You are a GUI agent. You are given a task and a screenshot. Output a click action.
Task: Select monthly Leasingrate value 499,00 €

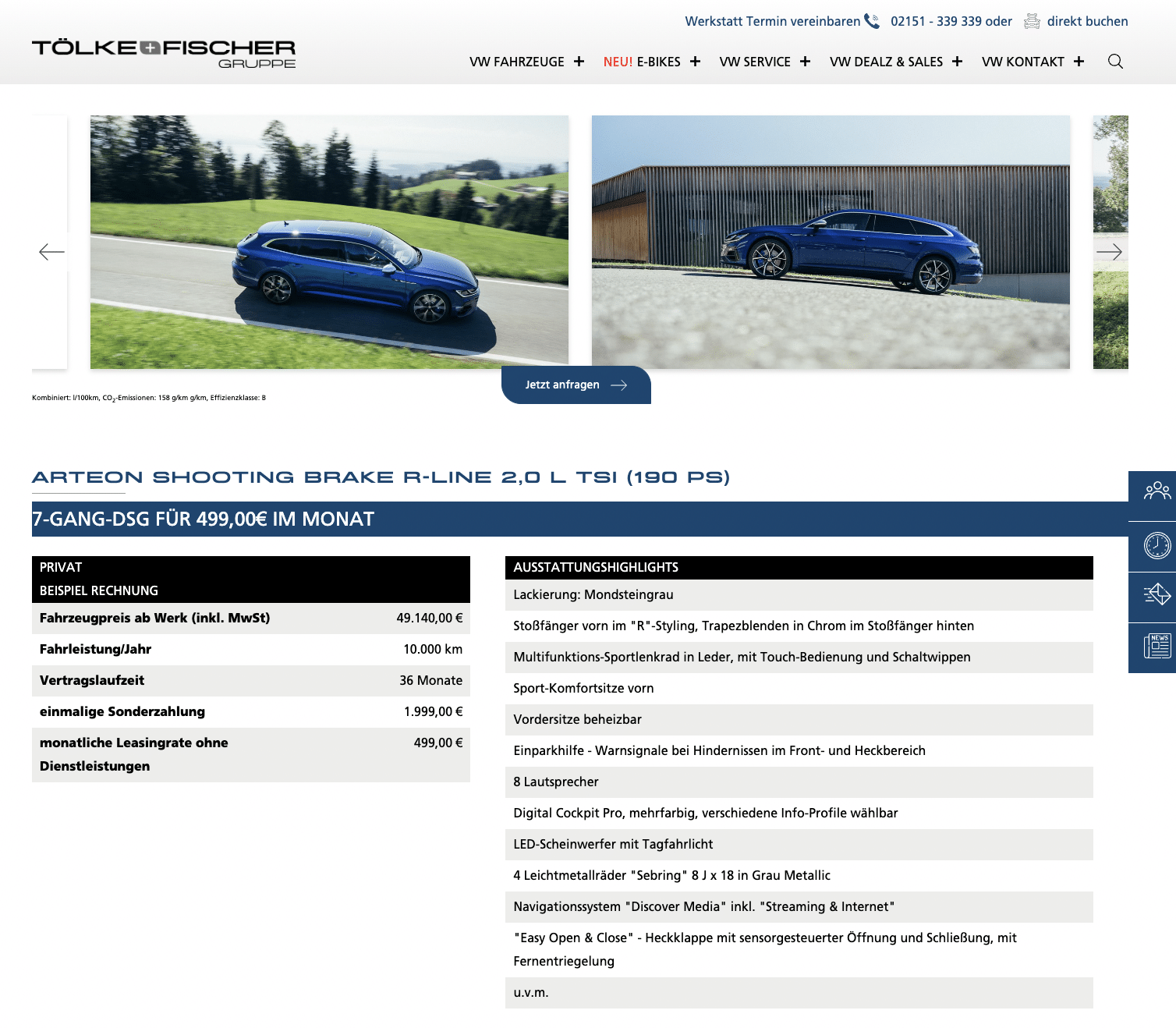click(437, 743)
